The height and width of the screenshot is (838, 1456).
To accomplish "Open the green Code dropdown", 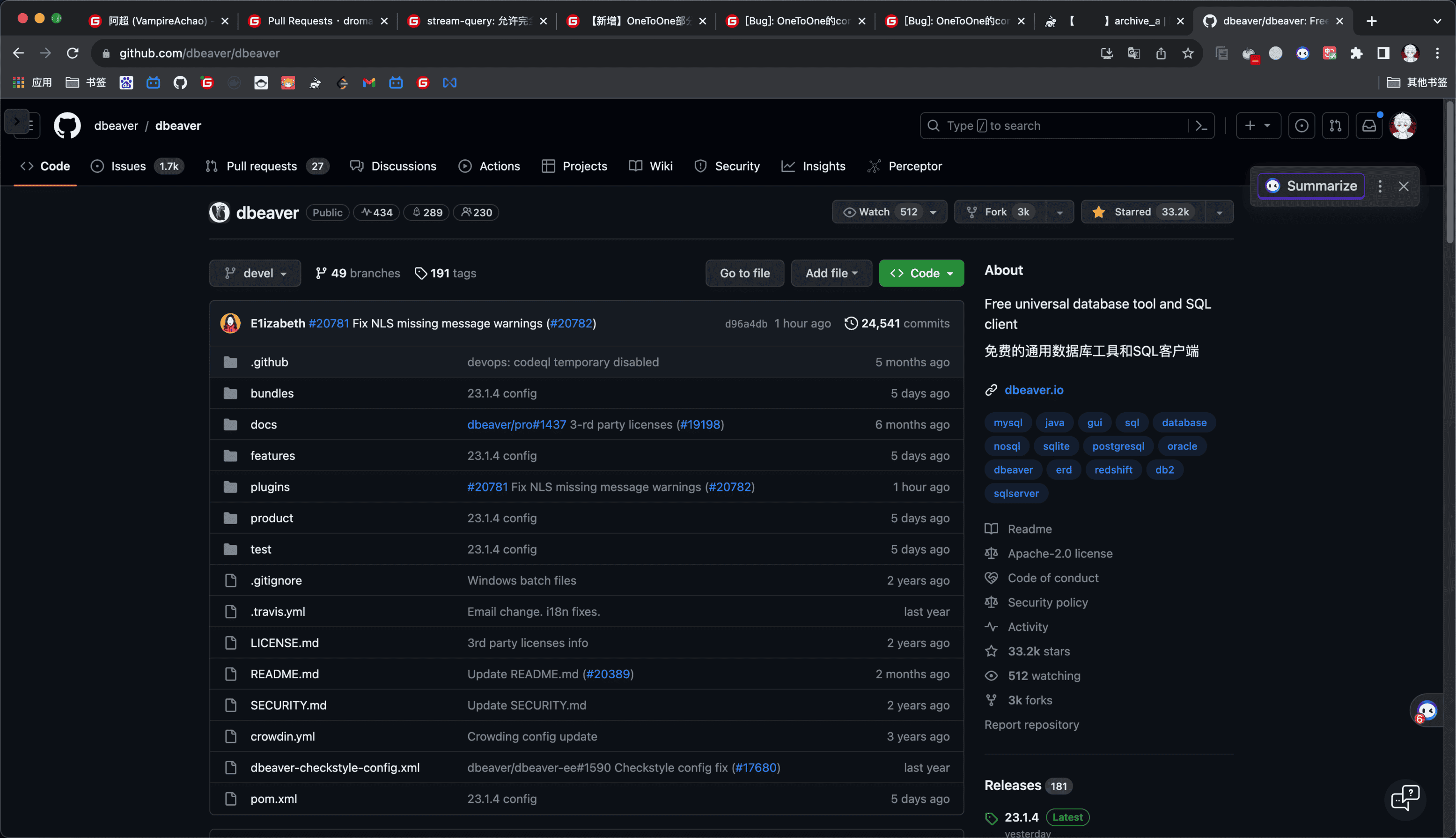I will pos(921,273).
